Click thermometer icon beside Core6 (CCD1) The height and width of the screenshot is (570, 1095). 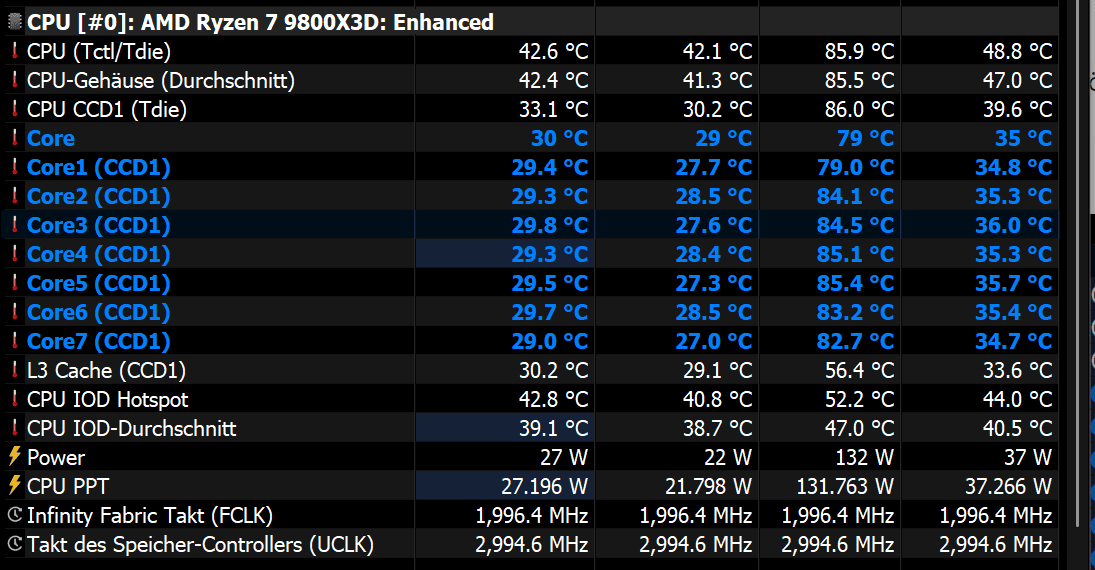coord(14,312)
